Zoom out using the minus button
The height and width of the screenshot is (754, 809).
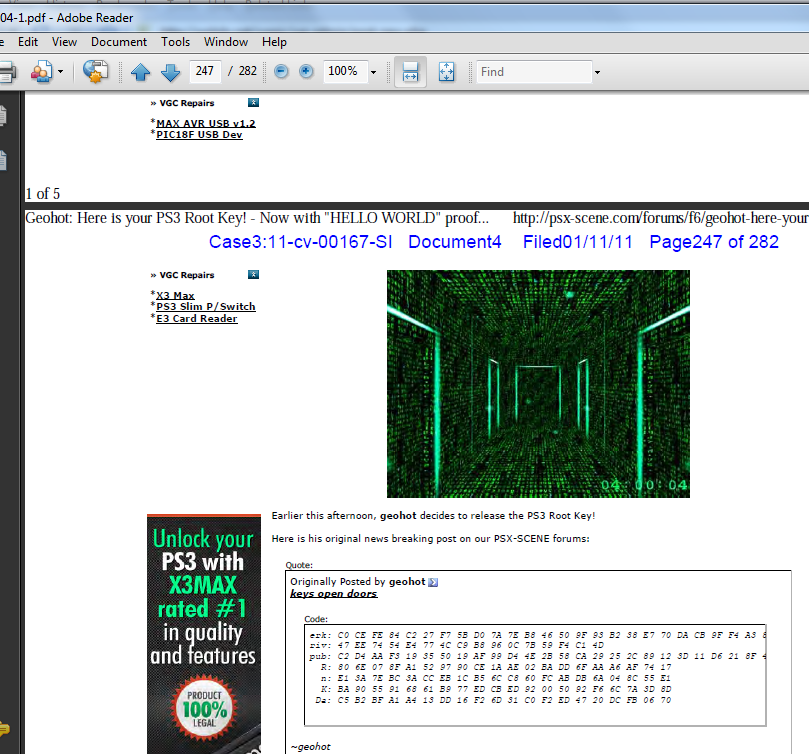[281, 72]
